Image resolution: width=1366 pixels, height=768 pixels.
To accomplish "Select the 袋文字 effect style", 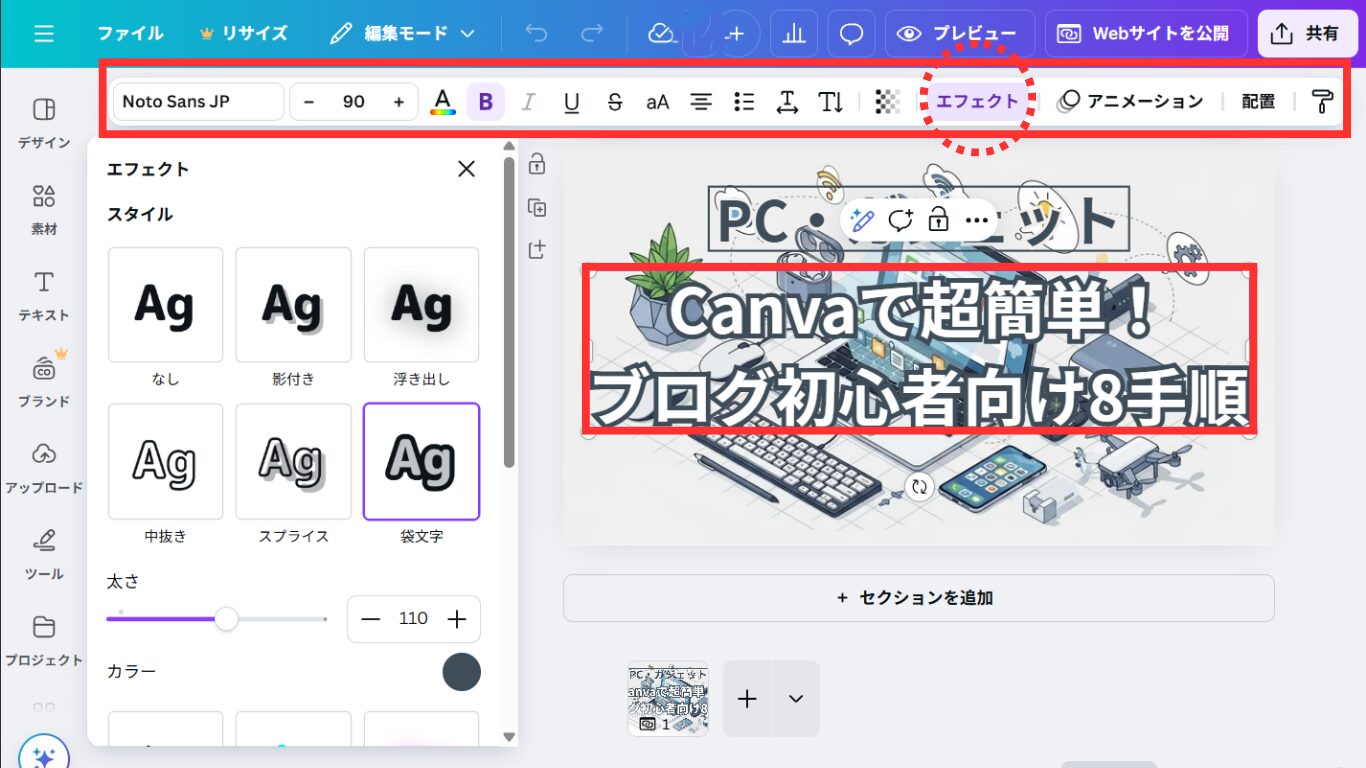I will [x=421, y=461].
